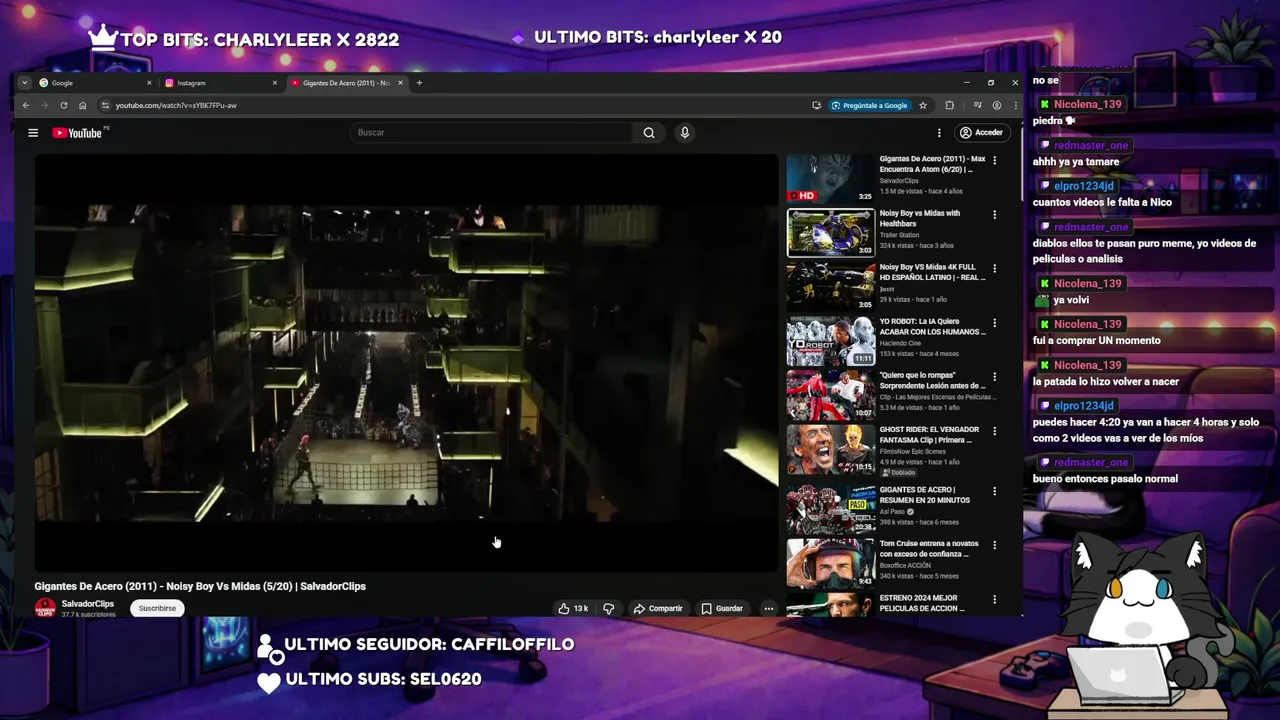Screen dimensions: 1280x720
Task: Select the Gigantes De Acero browser tab
Action: click(x=345, y=83)
